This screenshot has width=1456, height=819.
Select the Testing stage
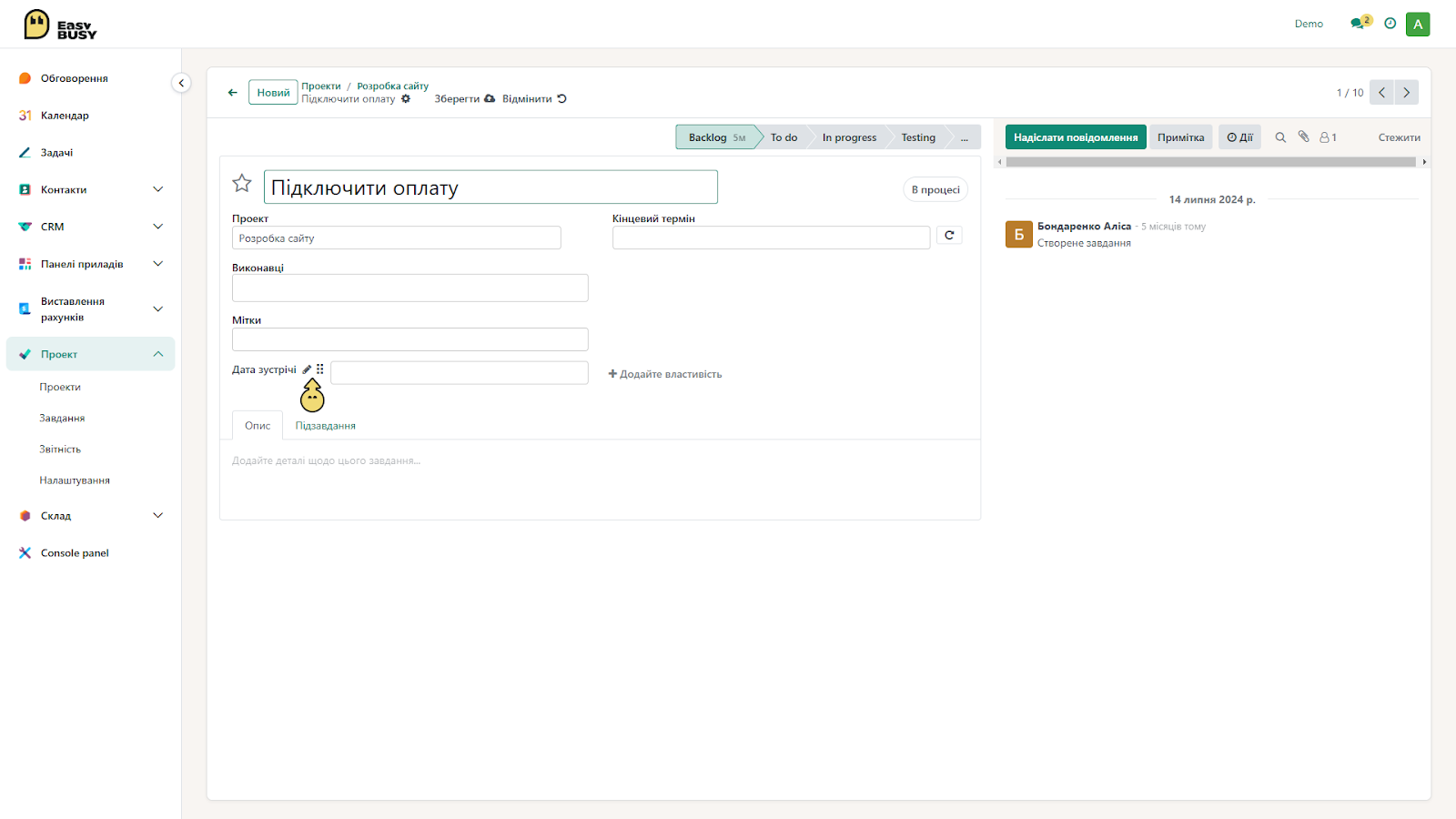coord(918,137)
